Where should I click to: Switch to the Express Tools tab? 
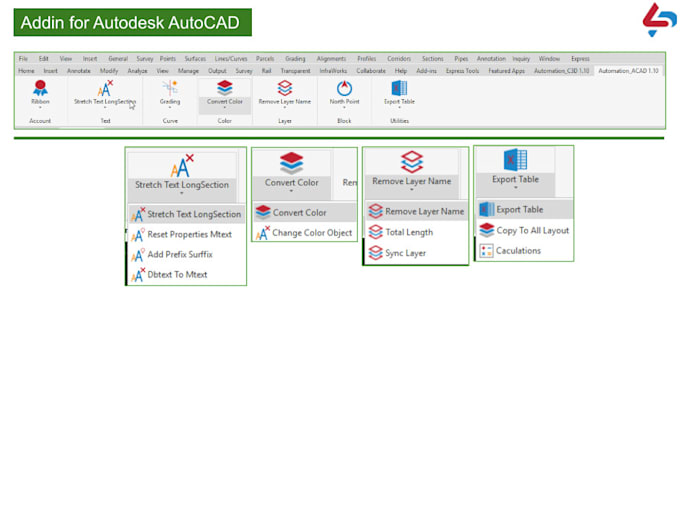(x=462, y=71)
